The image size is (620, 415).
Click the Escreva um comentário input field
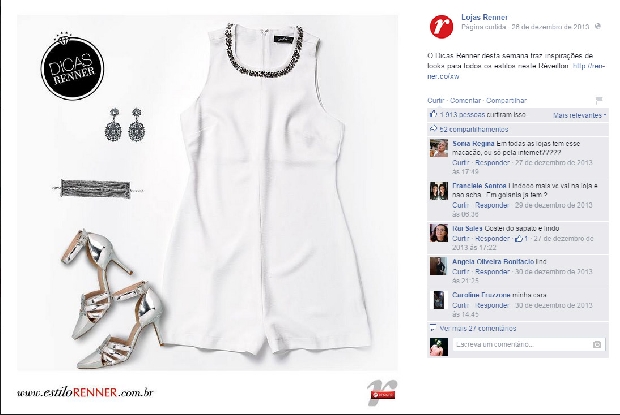pyautogui.click(x=529, y=345)
